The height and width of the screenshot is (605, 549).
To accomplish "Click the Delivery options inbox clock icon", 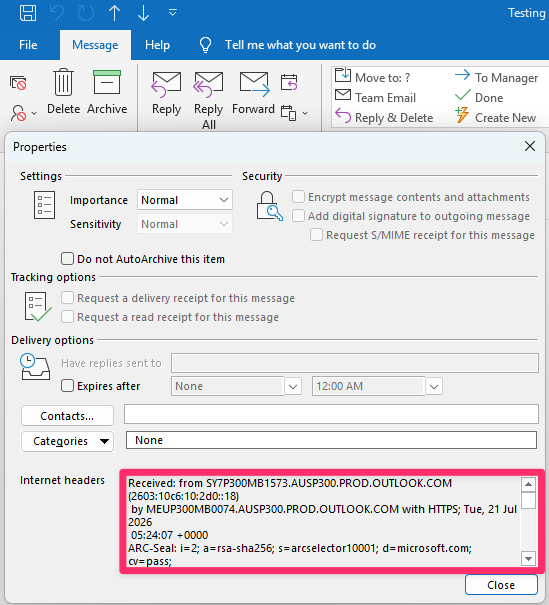I will (x=35, y=366).
